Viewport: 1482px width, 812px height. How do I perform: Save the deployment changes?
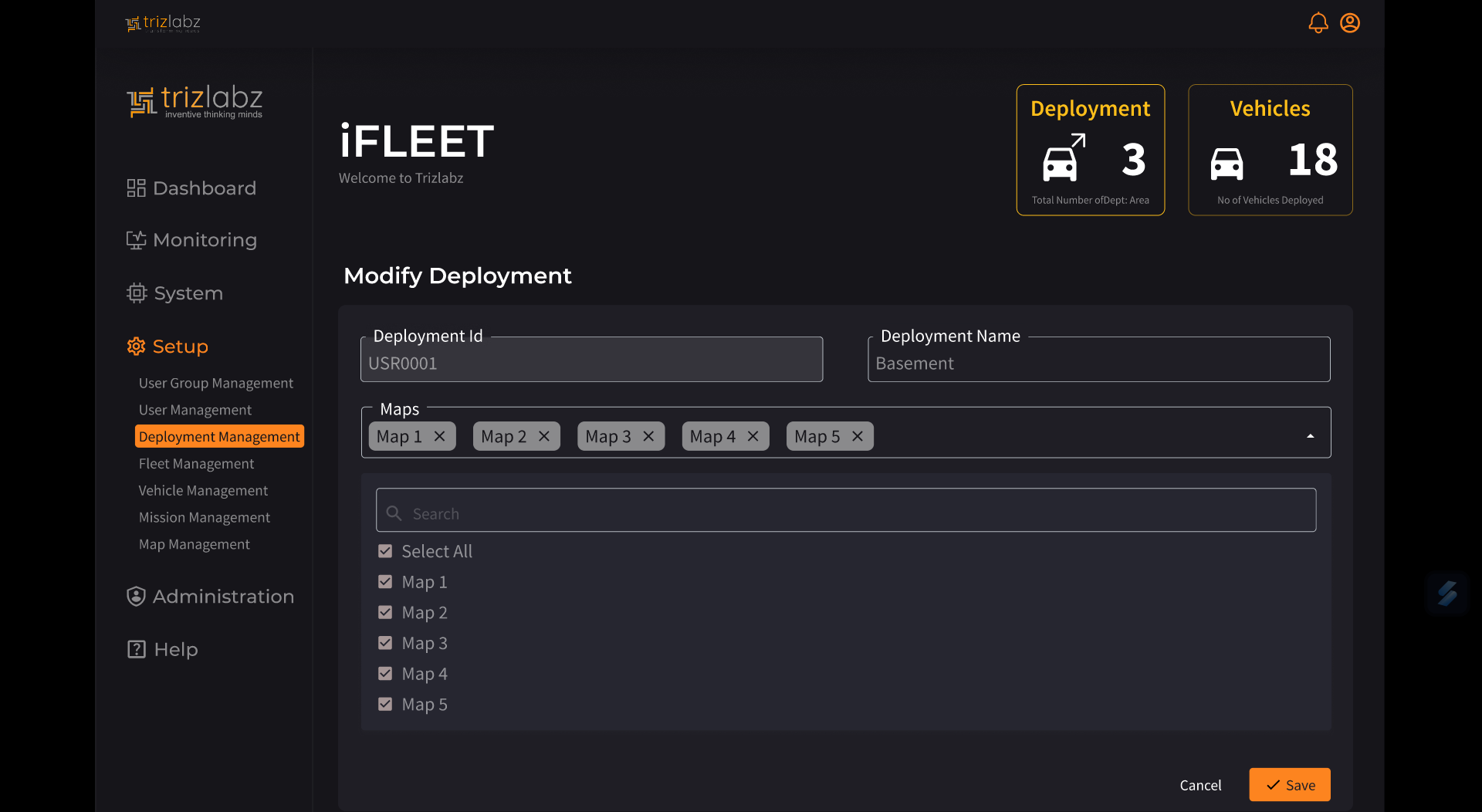(1289, 785)
